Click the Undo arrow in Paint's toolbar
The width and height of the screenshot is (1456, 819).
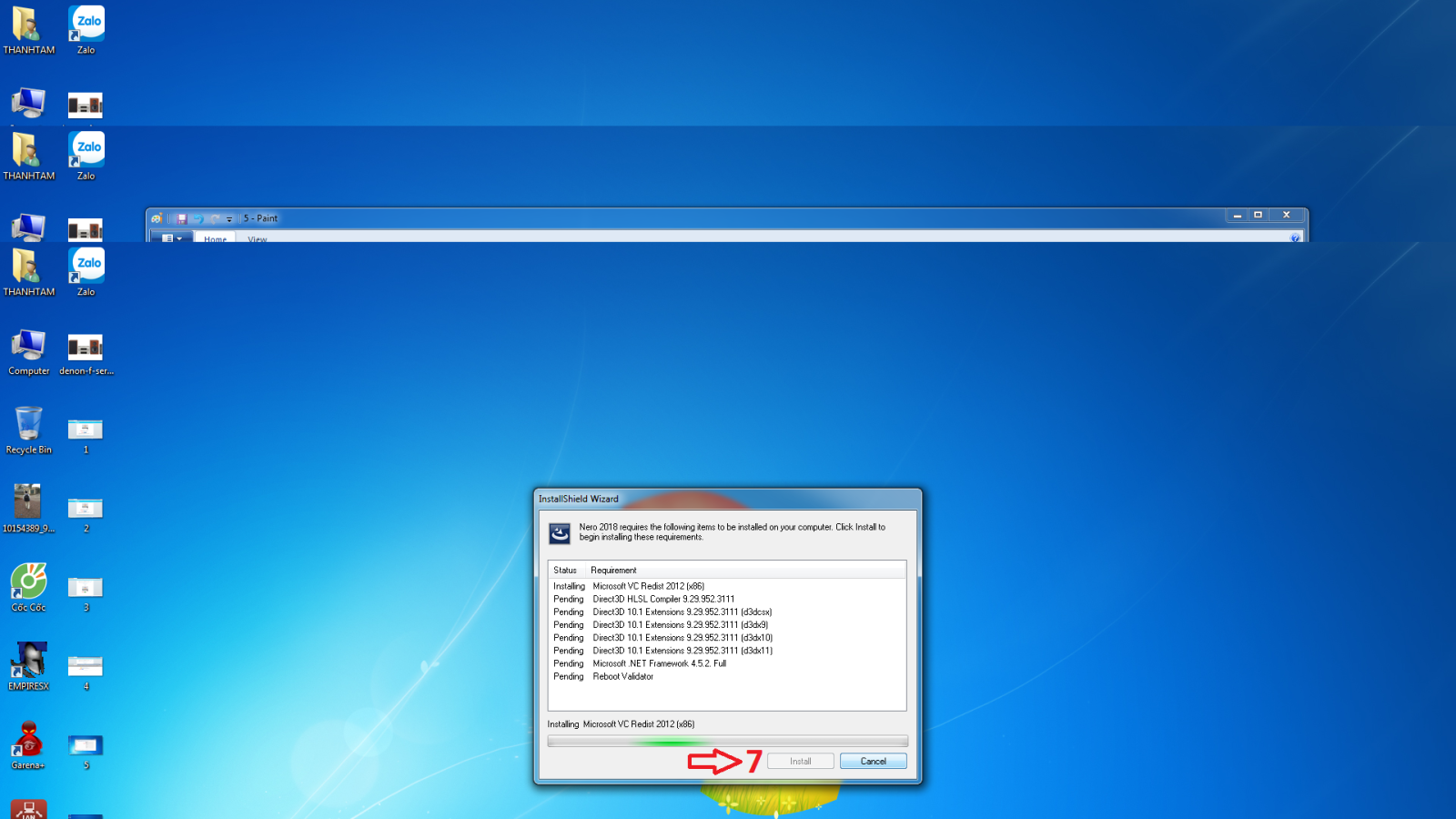(x=197, y=218)
